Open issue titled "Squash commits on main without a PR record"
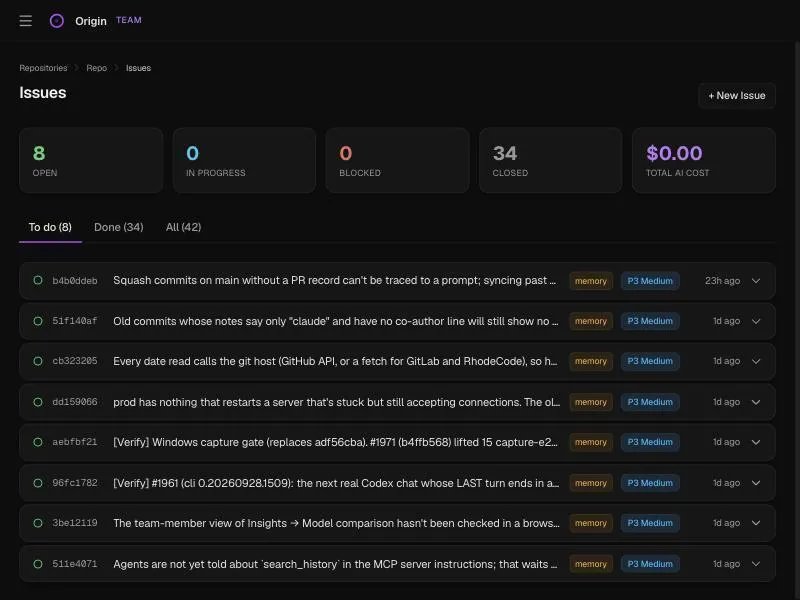This screenshot has height=600, width=800. pyautogui.click(x=335, y=281)
